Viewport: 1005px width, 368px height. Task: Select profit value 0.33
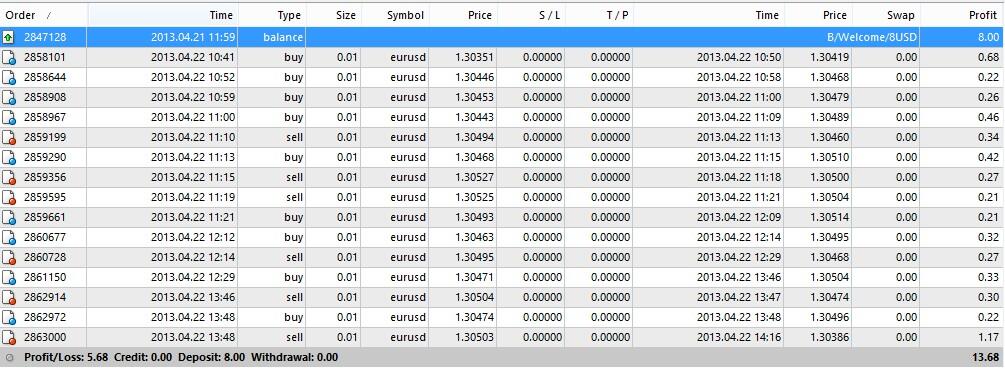(988, 277)
